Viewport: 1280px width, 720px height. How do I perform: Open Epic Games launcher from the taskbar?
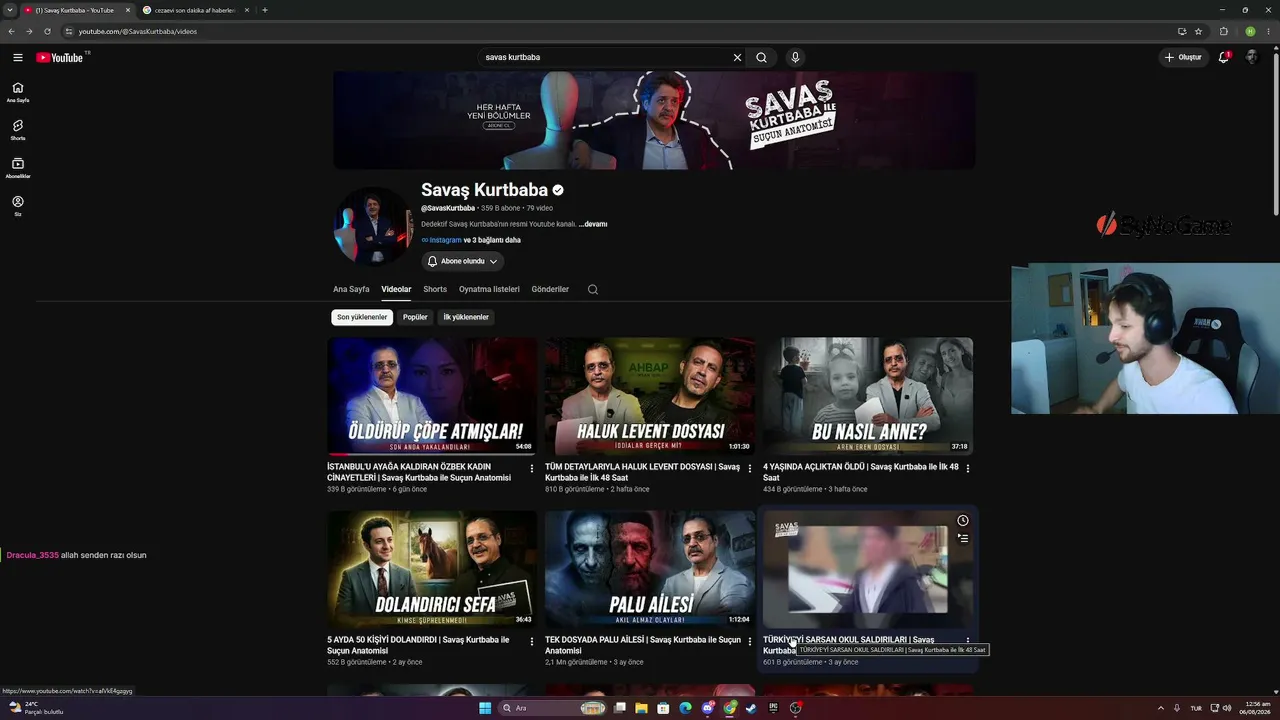(x=773, y=708)
